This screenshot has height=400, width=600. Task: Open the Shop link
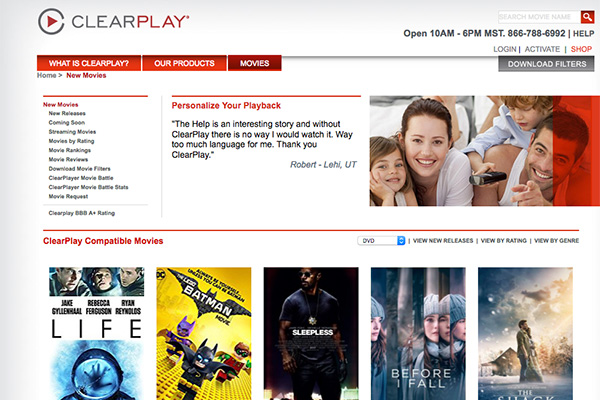coord(581,49)
